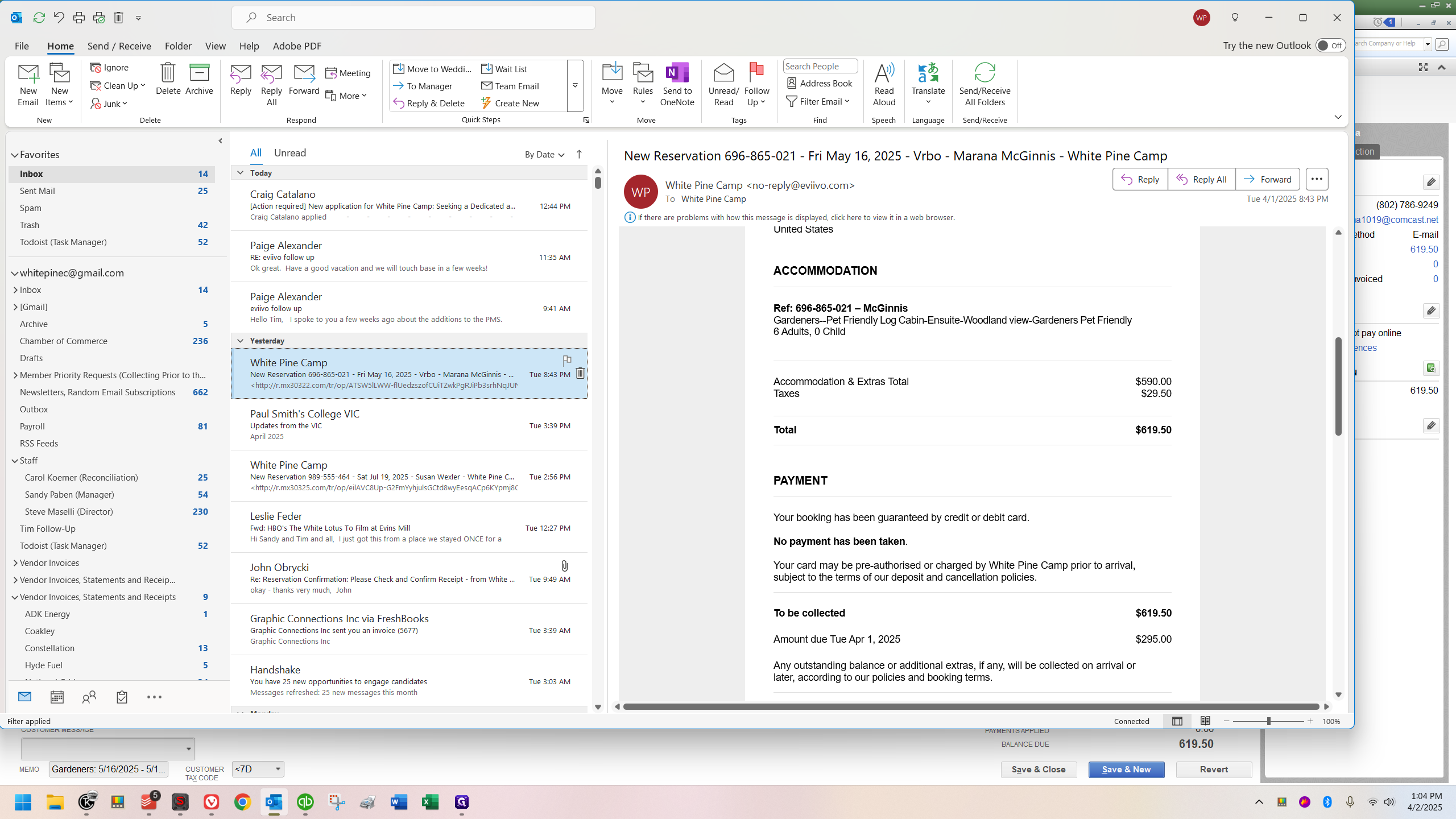Open the File menu

[22, 46]
